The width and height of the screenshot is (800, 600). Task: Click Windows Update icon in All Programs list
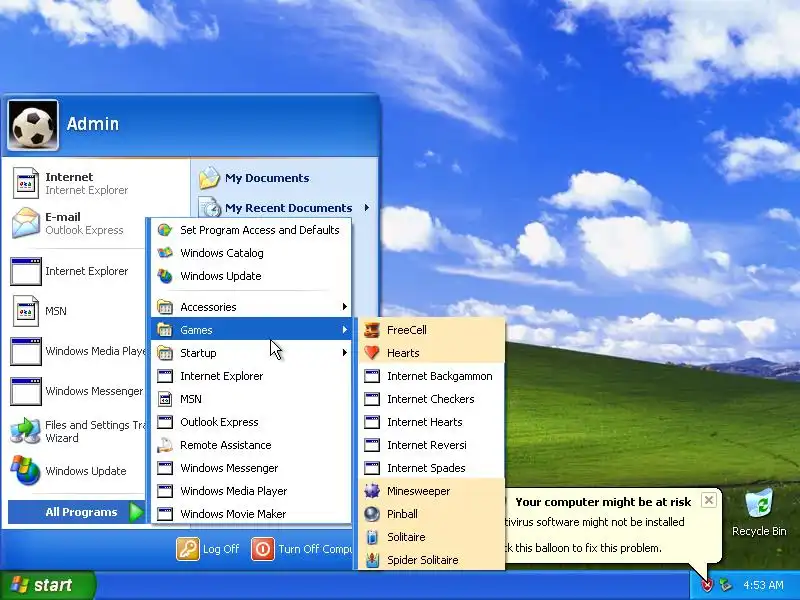tap(165, 276)
